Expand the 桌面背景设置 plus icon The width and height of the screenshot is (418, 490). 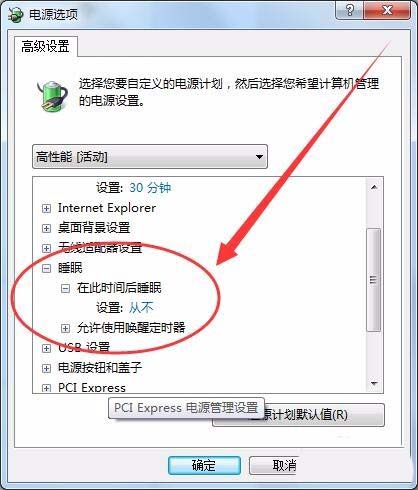pos(46,229)
